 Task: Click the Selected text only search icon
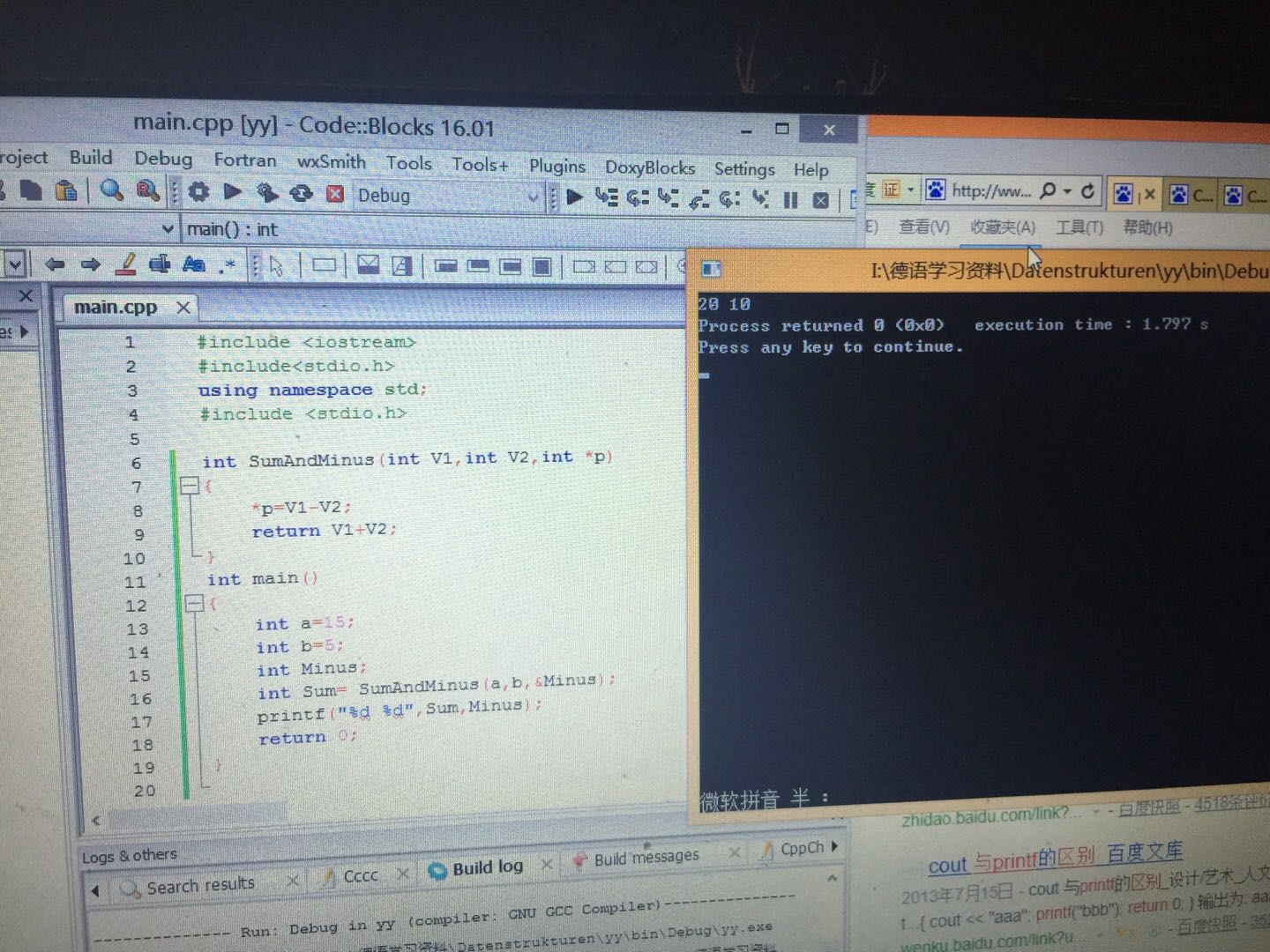160,264
